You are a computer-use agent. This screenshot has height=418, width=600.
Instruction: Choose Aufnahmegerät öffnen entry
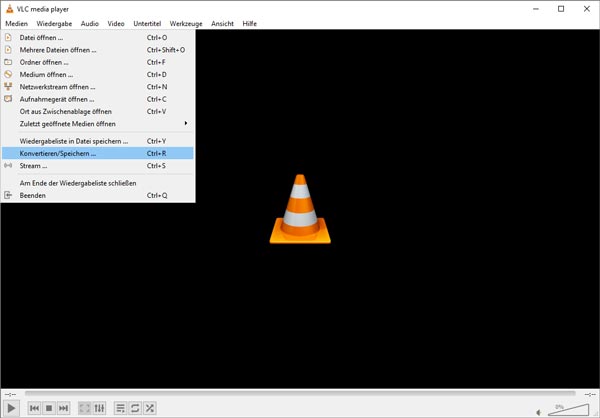98,99
